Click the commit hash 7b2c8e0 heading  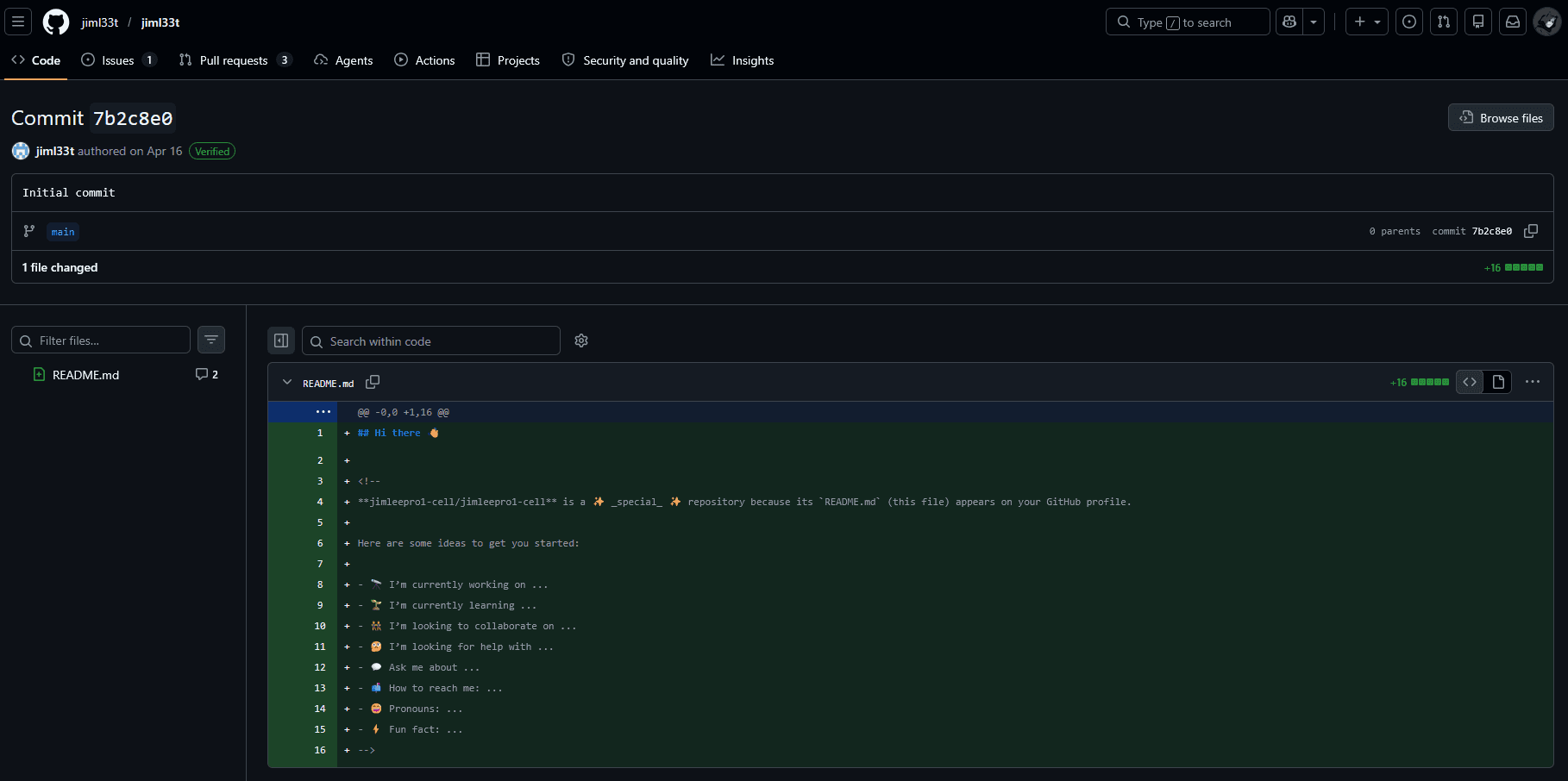point(133,118)
